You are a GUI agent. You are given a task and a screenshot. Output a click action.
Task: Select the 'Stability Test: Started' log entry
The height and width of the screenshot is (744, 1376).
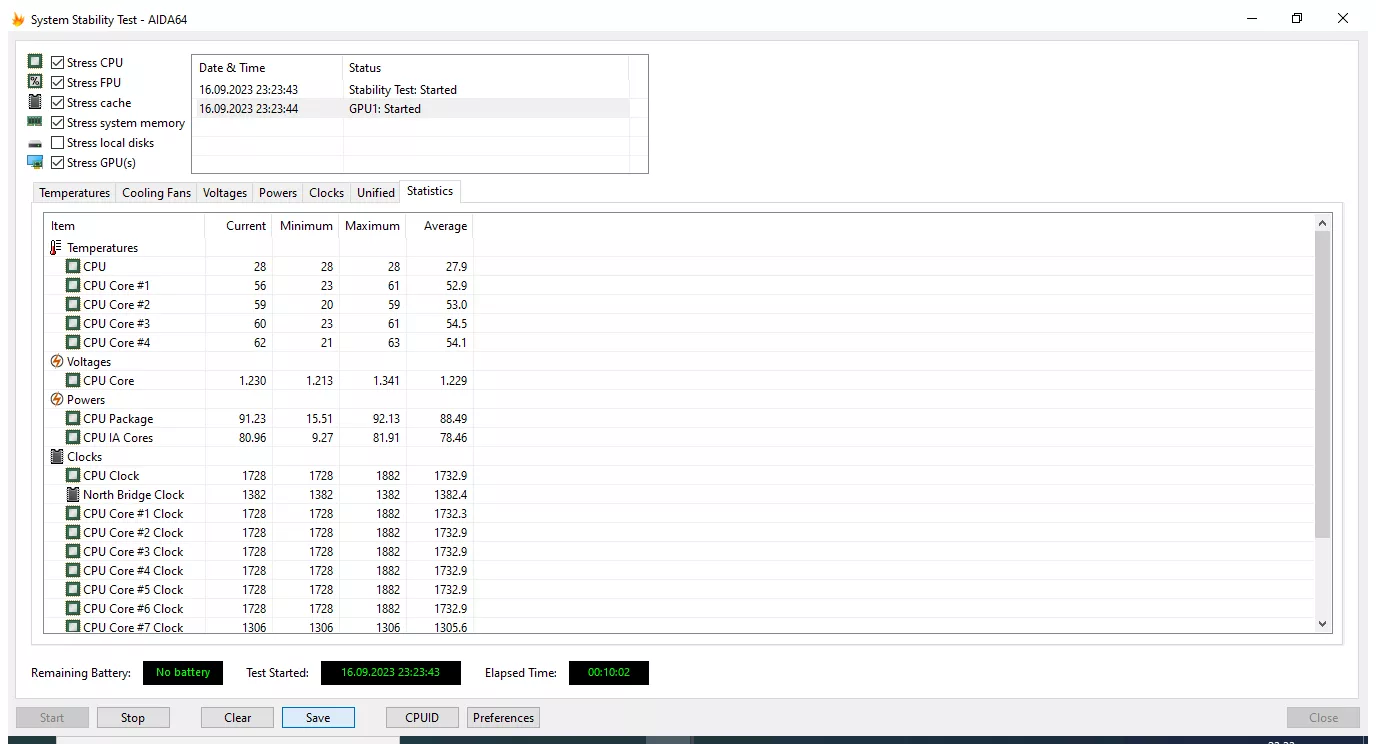click(x=411, y=90)
